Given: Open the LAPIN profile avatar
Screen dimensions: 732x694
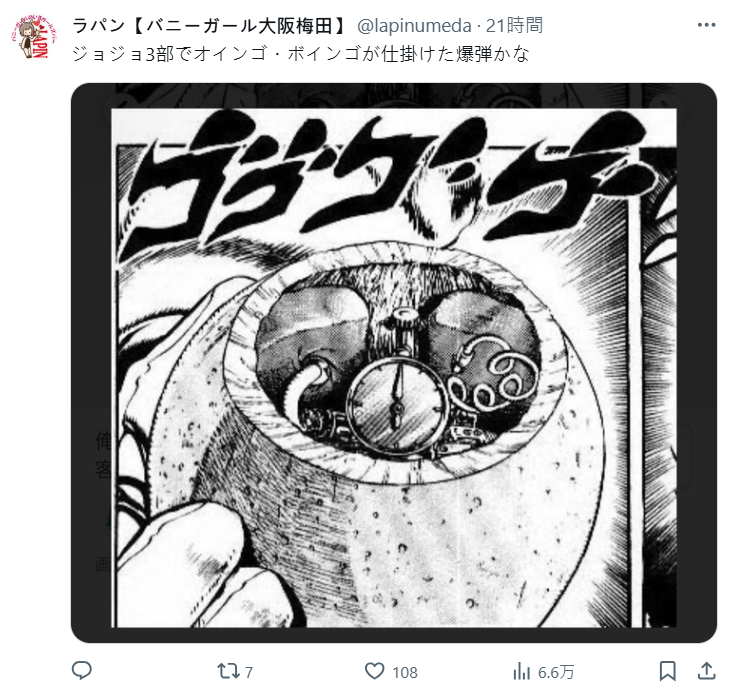Looking at the screenshot, I should tap(34, 37).
